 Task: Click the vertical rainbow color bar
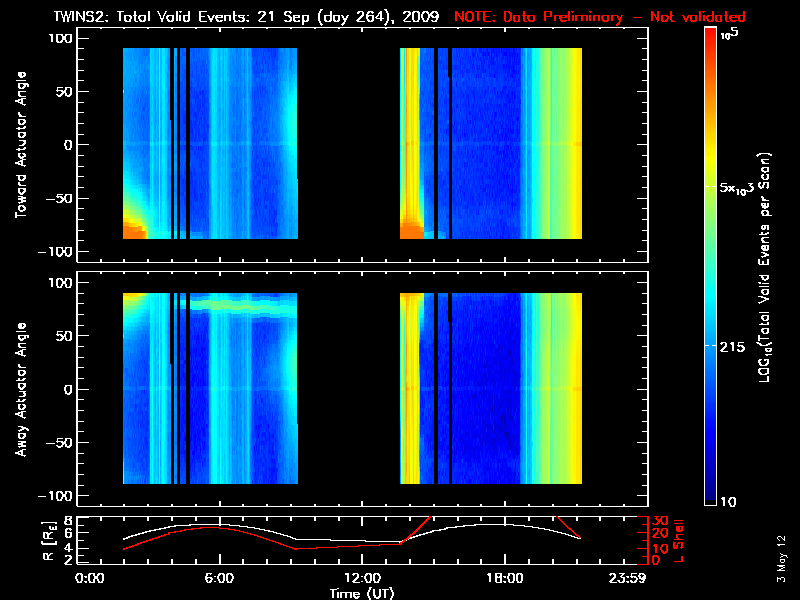pyautogui.click(x=710, y=266)
